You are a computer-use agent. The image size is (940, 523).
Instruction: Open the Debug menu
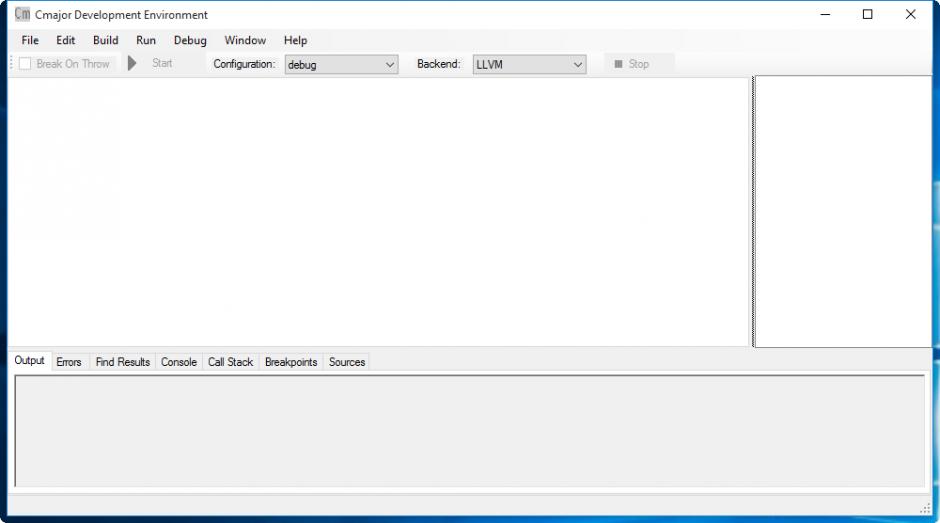tap(190, 40)
